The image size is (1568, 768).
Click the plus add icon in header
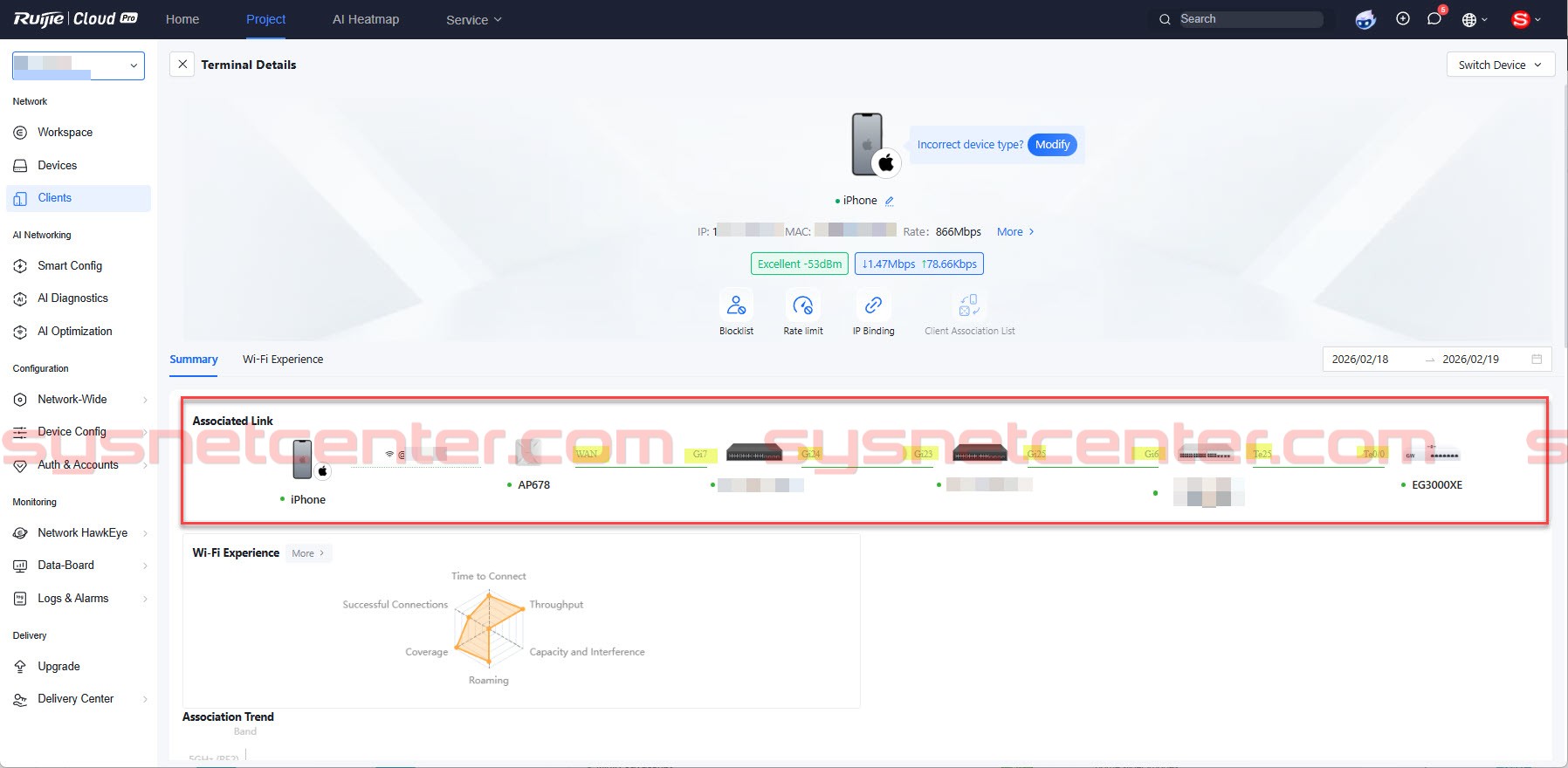tap(1403, 19)
